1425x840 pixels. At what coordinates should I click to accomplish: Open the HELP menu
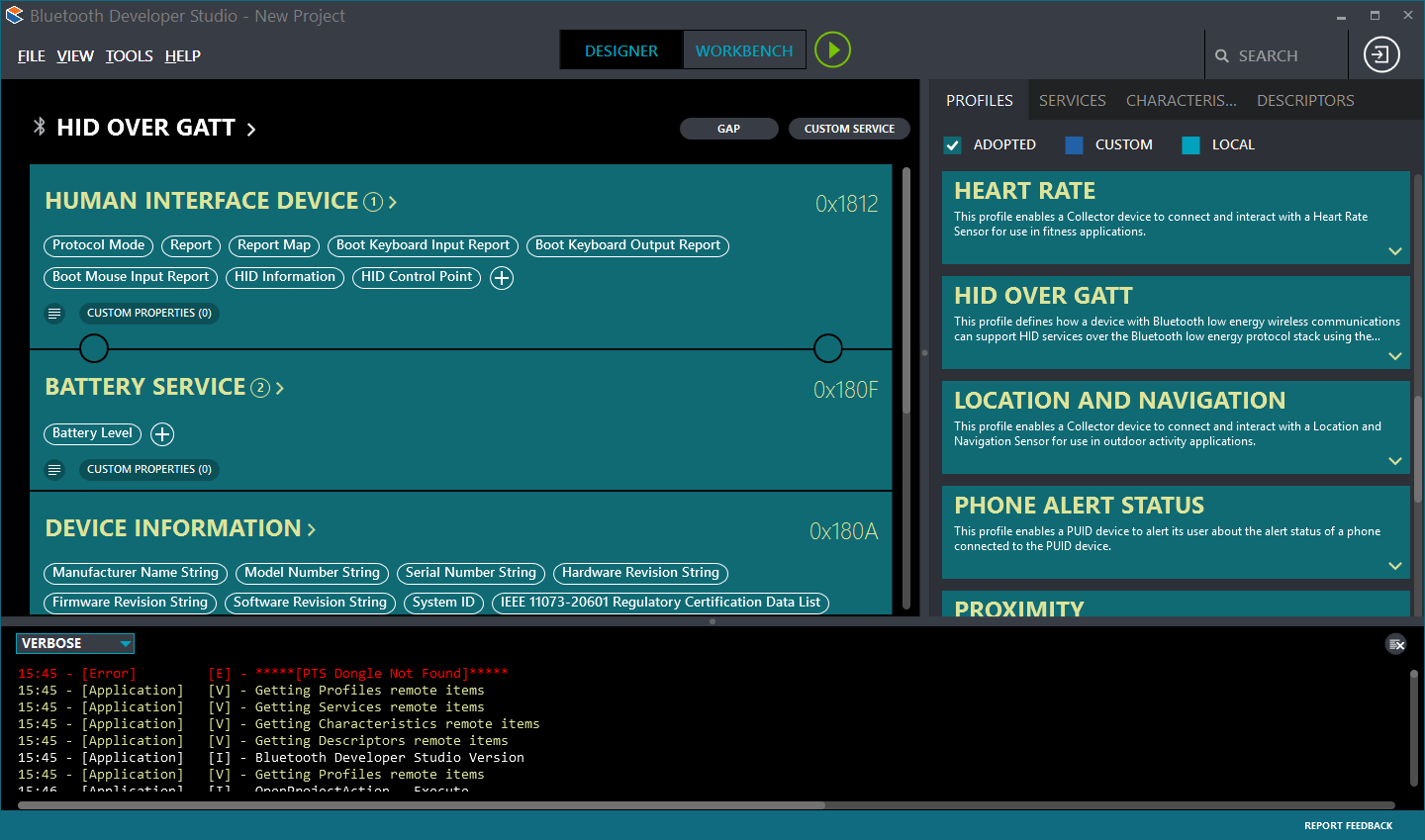[x=183, y=56]
